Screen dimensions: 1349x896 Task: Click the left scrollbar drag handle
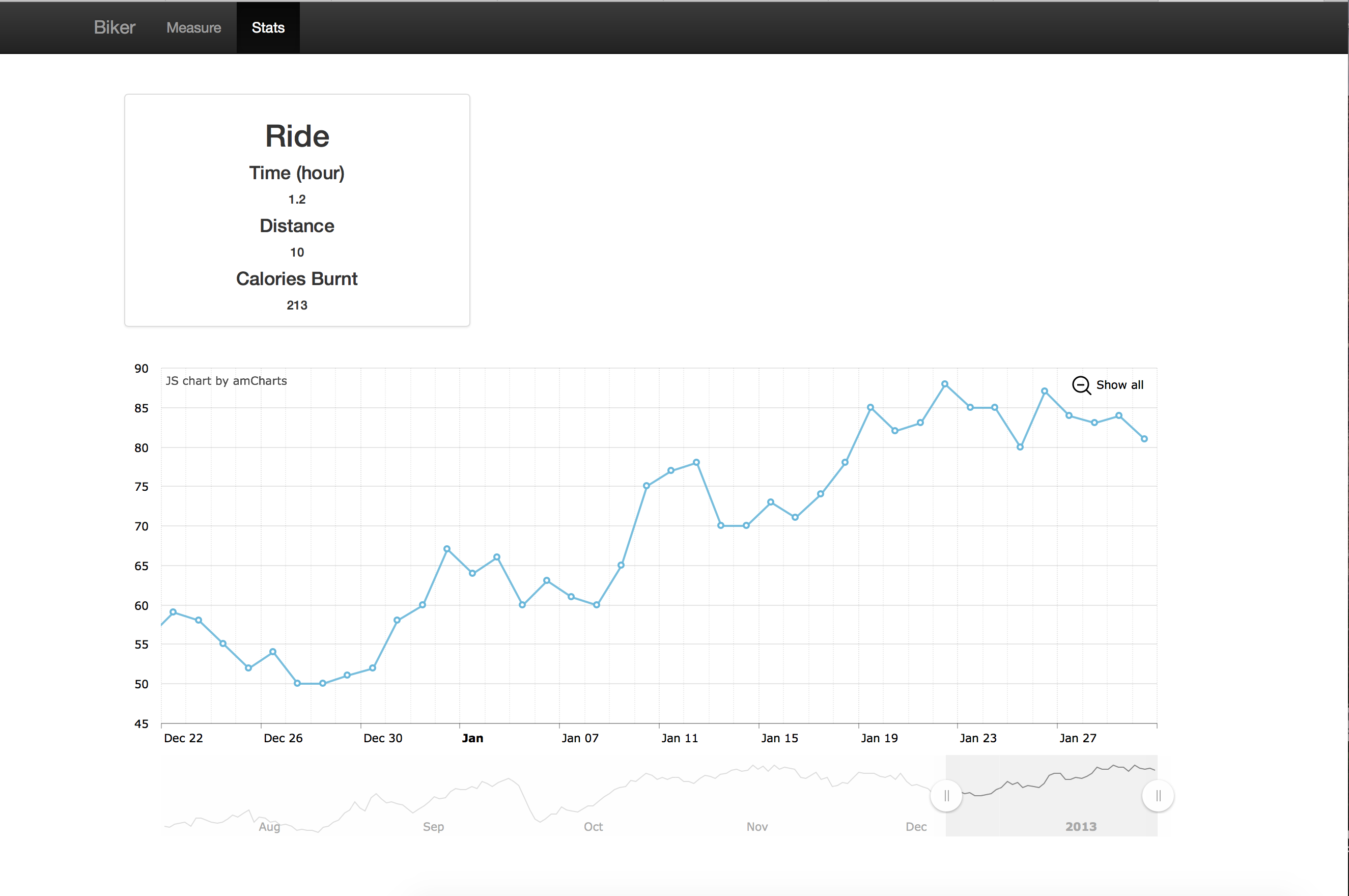pos(946,795)
